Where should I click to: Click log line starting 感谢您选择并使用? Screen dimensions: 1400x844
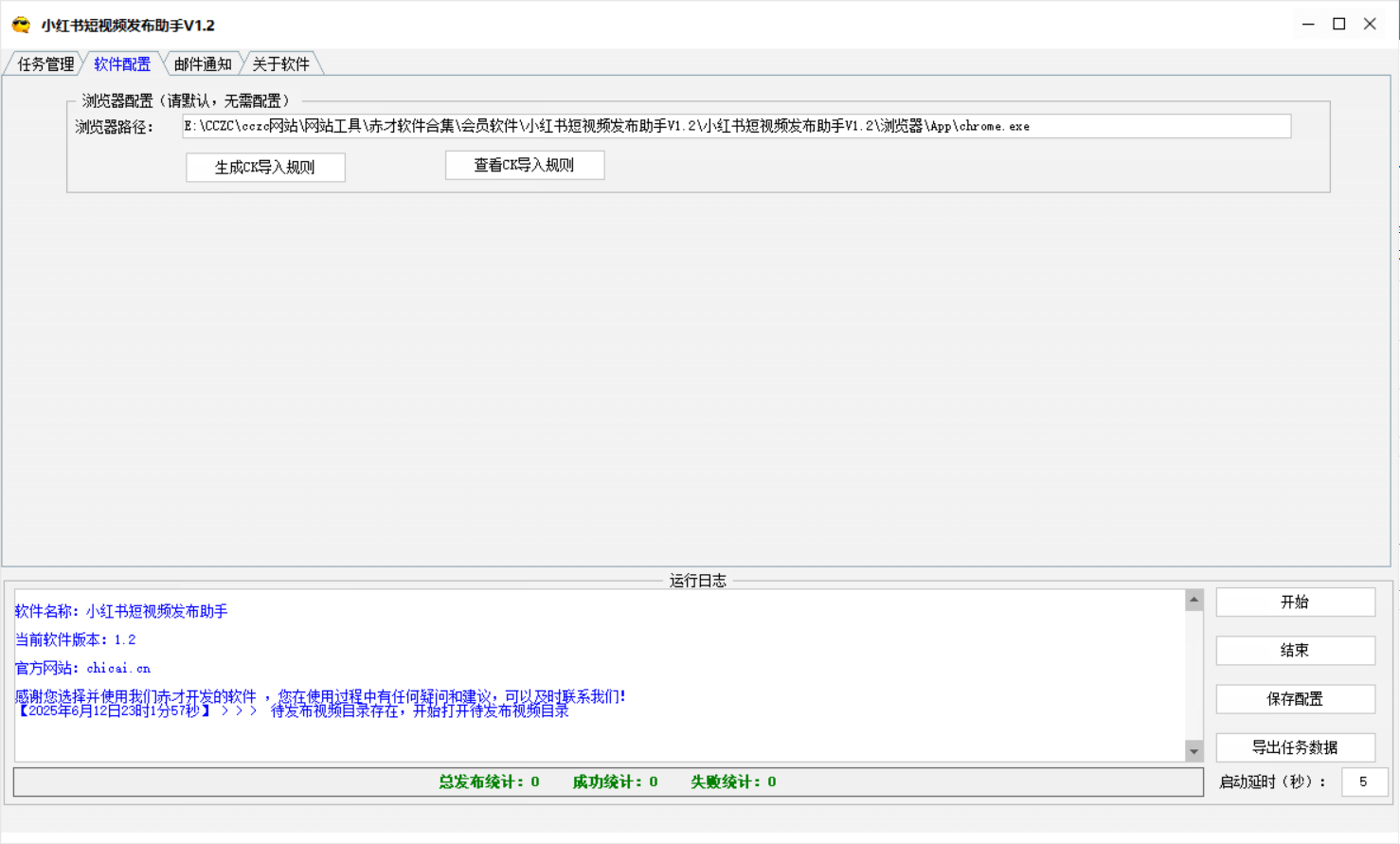click(x=320, y=696)
